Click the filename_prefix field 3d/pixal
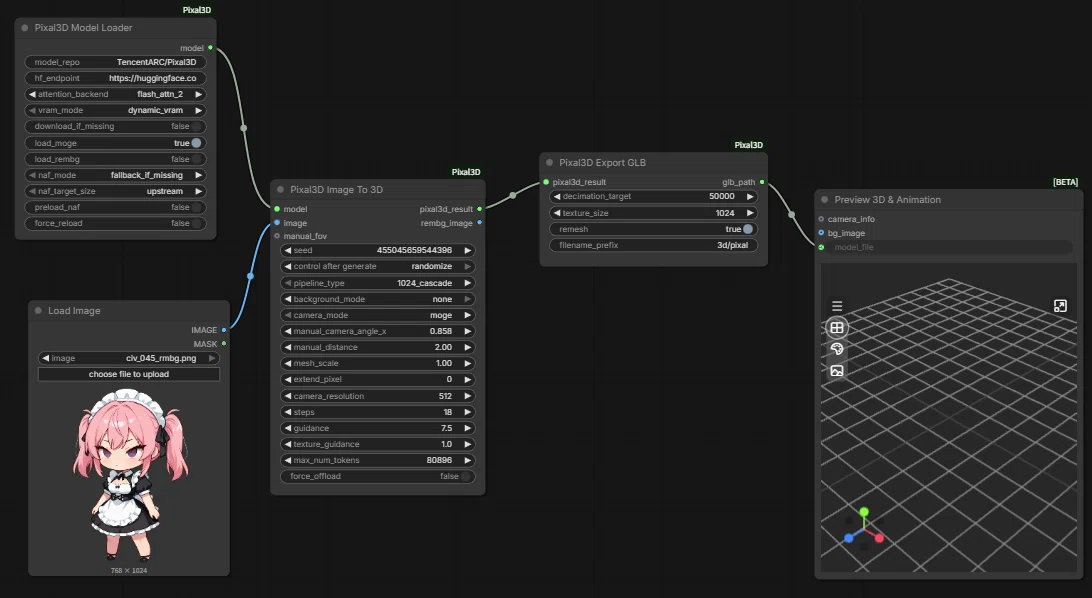The width and height of the screenshot is (1092, 598). 653,245
